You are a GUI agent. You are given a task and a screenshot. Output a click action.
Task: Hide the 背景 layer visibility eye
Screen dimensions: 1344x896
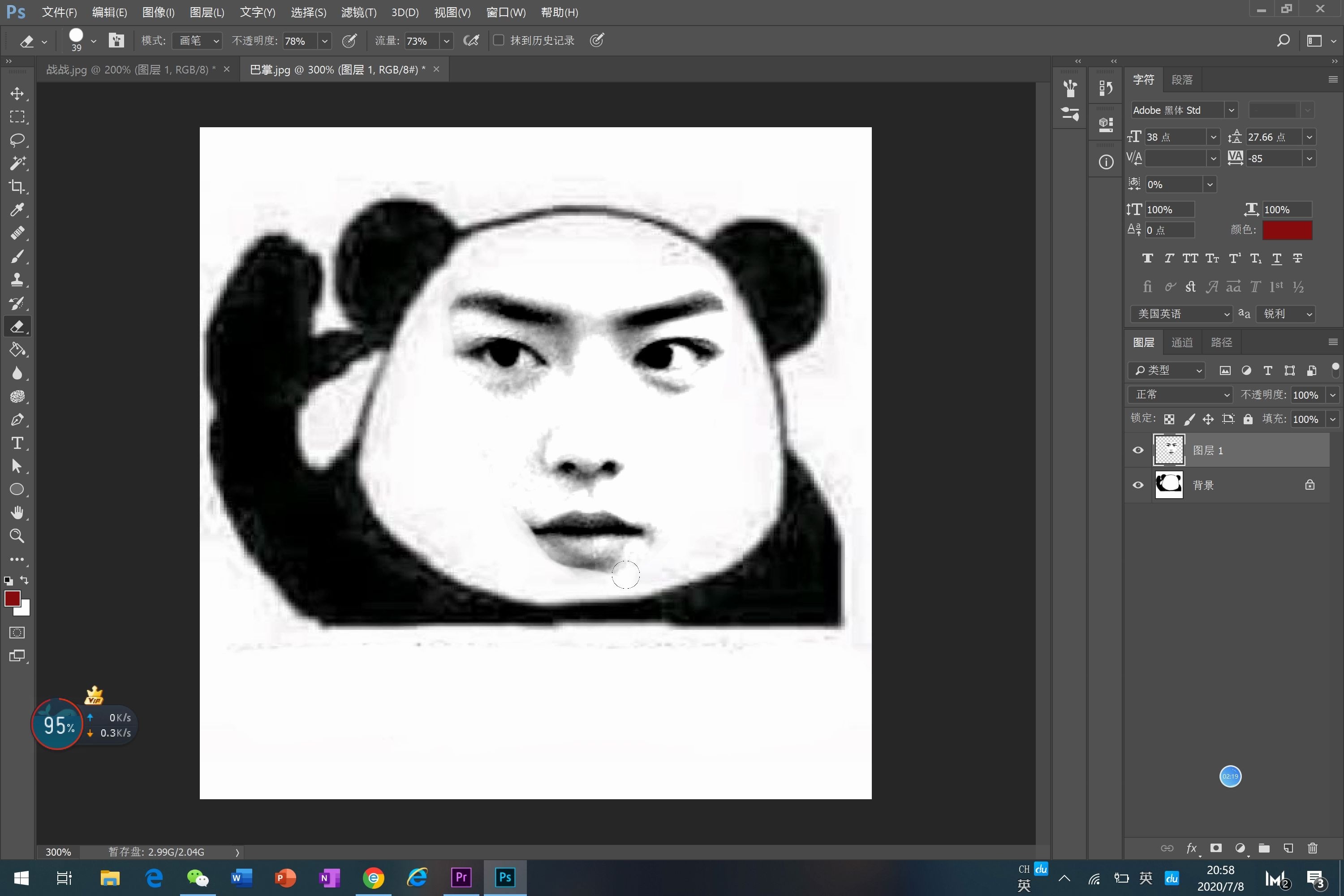click(x=1138, y=485)
